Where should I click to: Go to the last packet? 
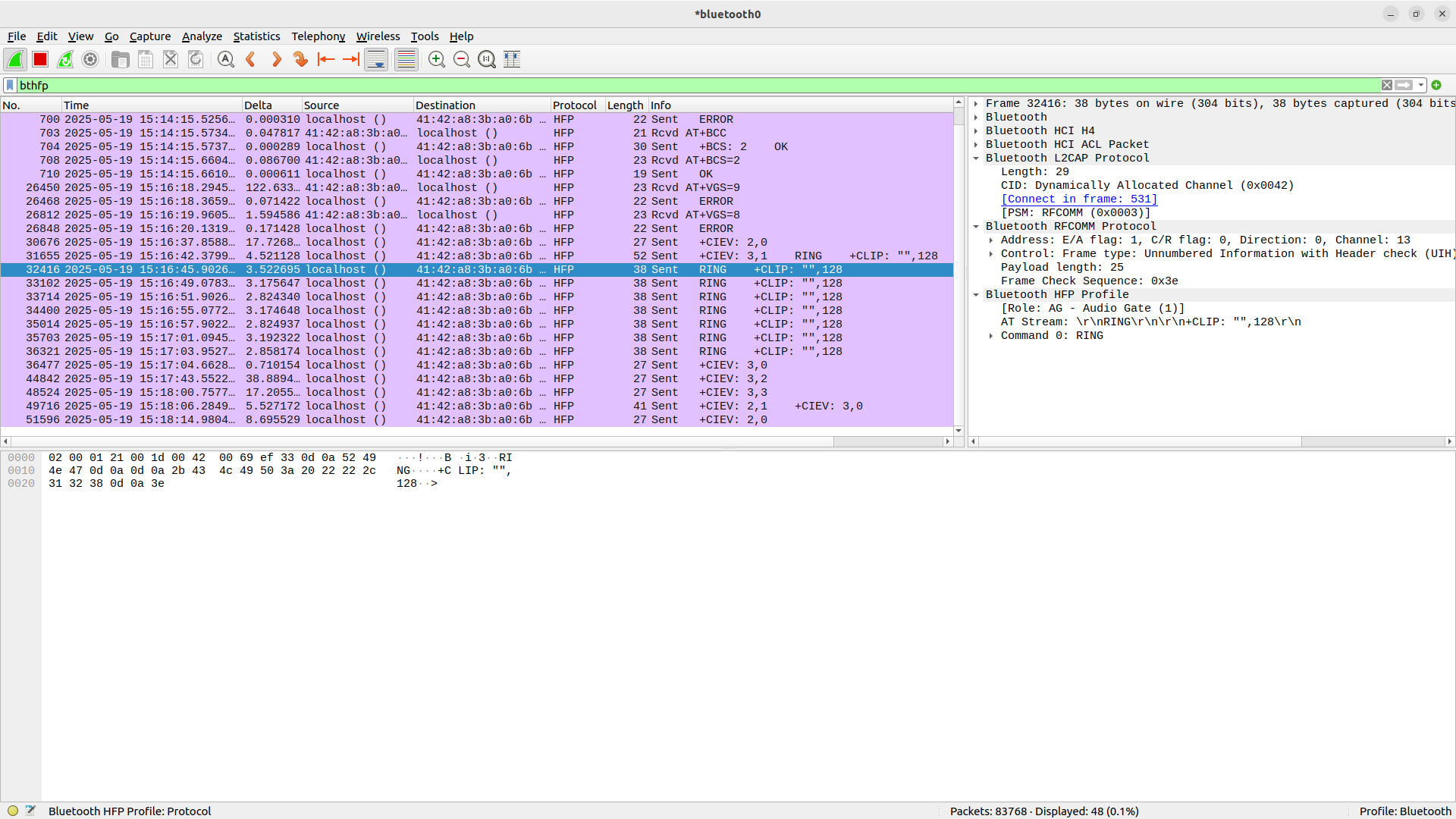tap(350, 59)
